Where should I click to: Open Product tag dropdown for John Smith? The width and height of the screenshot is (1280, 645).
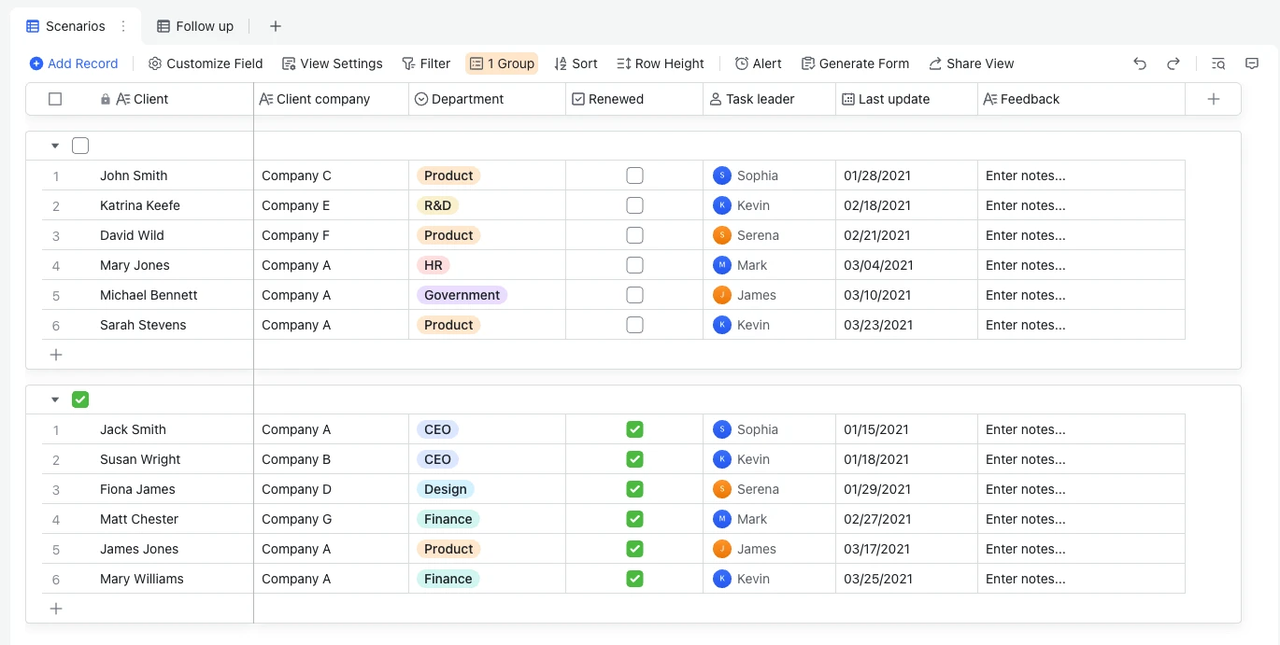(448, 175)
